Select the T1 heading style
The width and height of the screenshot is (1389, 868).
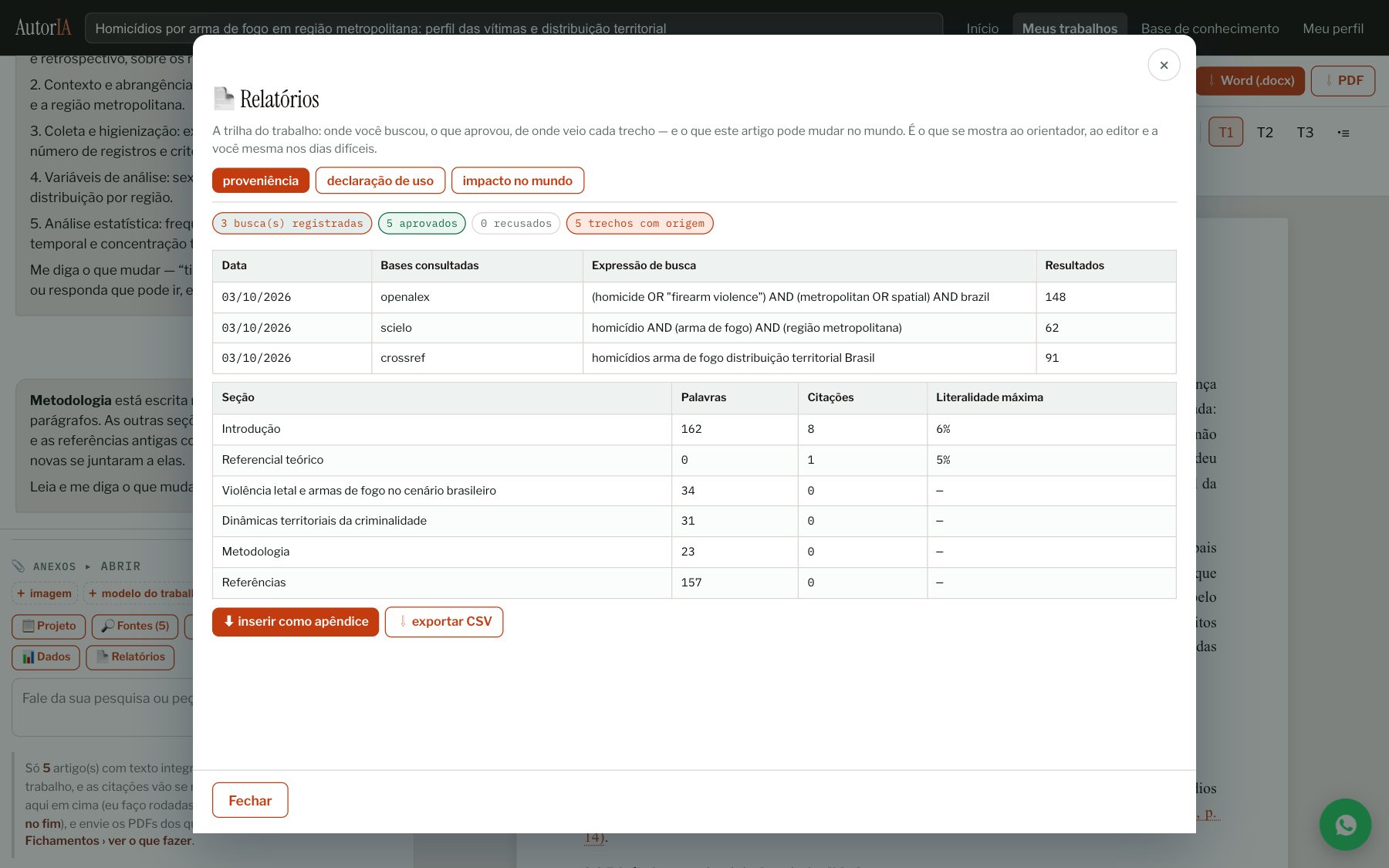[1226, 132]
